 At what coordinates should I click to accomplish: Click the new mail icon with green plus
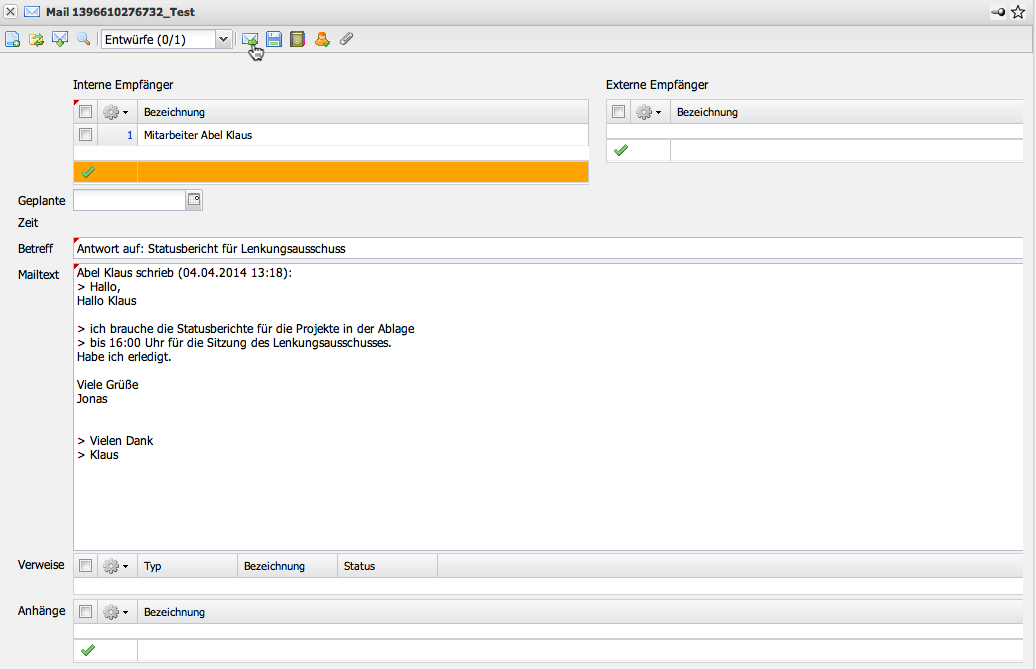[x=13, y=39]
